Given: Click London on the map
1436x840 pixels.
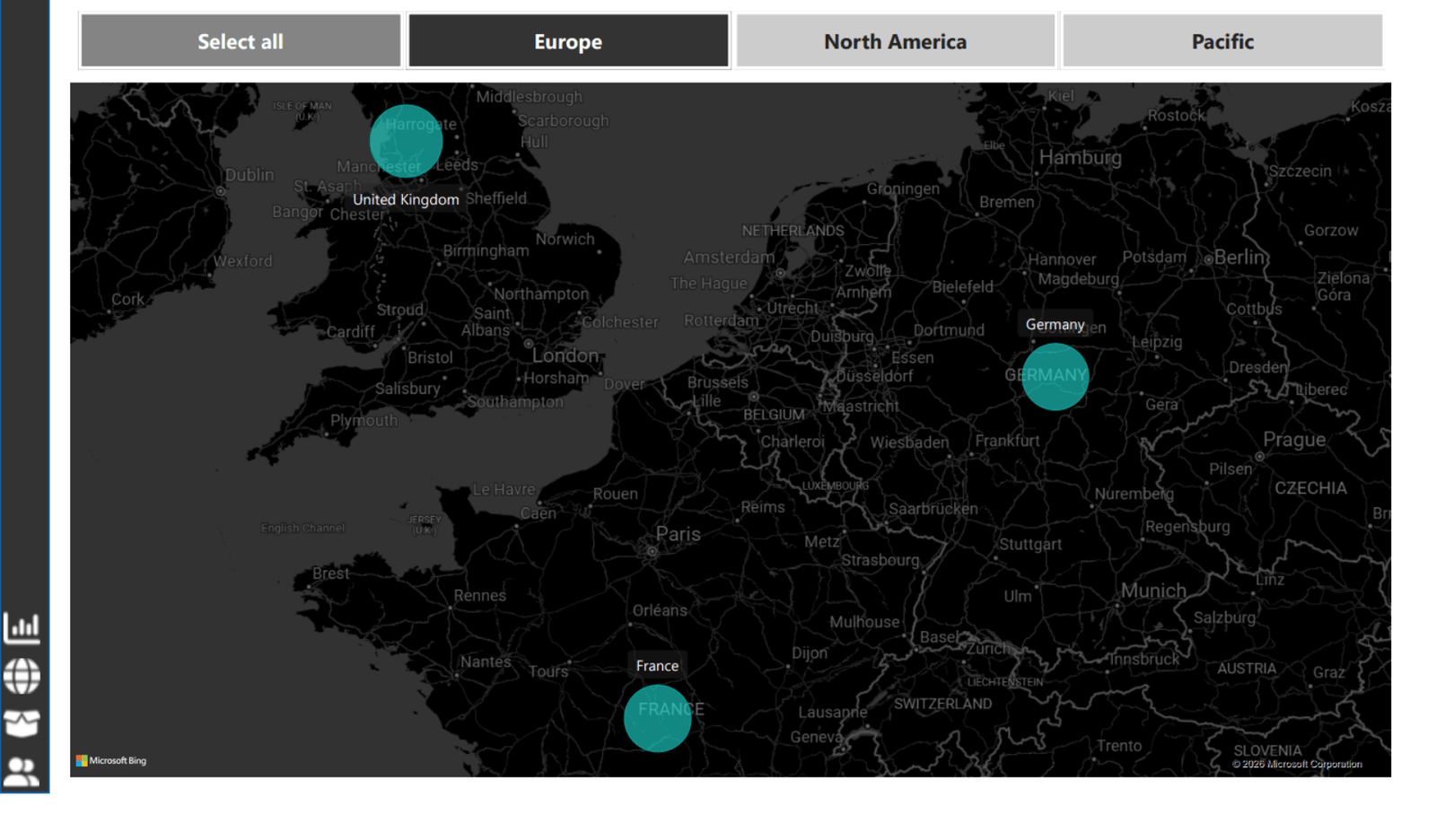Looking at the screenshot, I should (565, 355).
